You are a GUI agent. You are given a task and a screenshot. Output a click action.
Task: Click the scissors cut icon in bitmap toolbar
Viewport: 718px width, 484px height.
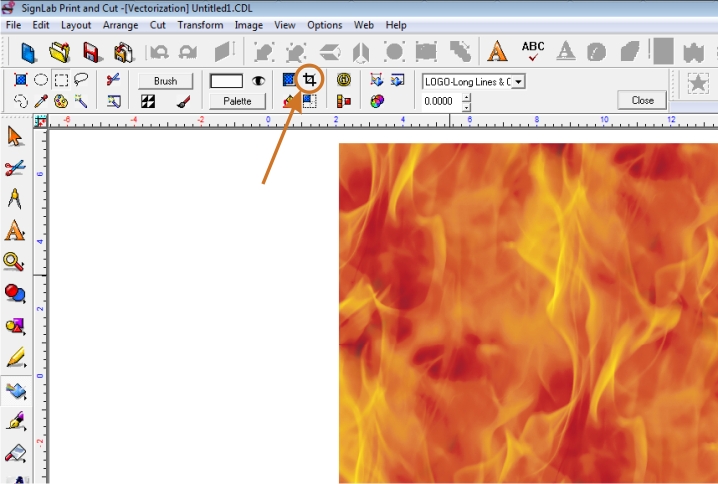(x=113, y=80)
